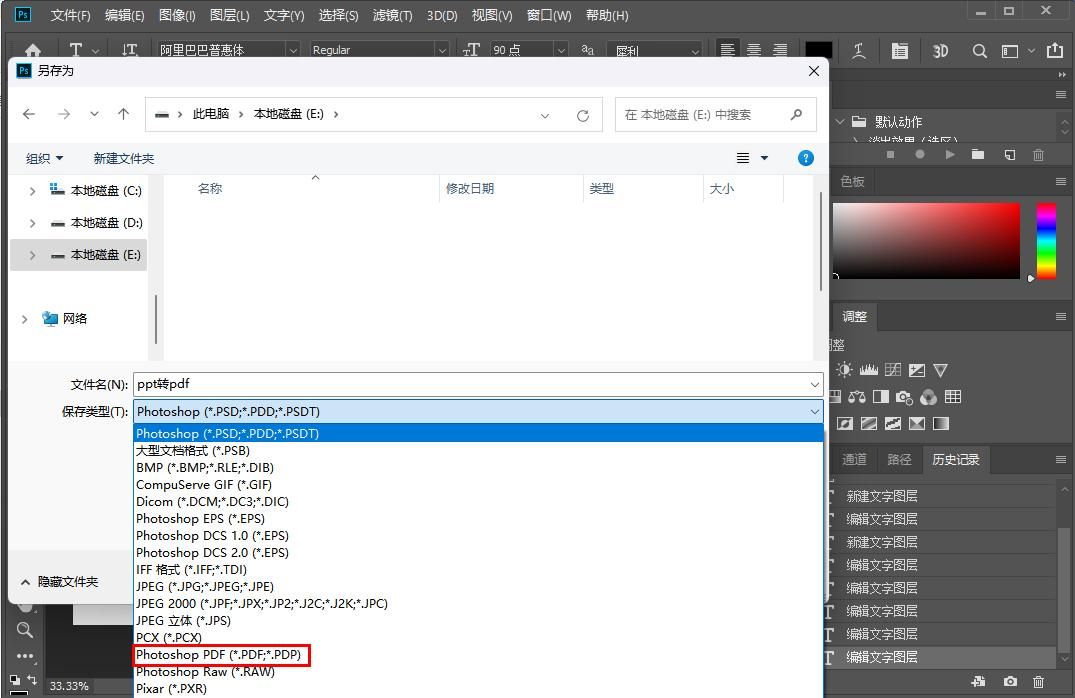Set right text alignment

pos(780,50)
